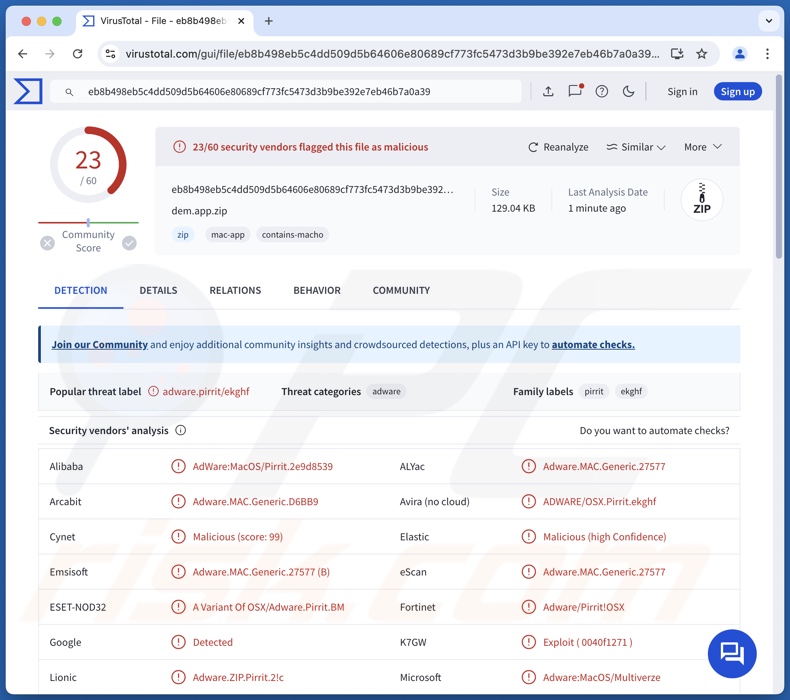The height and width of the screenshot is (700, 790).
Task: Click Adware:MacOS/Multiverze Microsoft result
Action: [601, 677]
